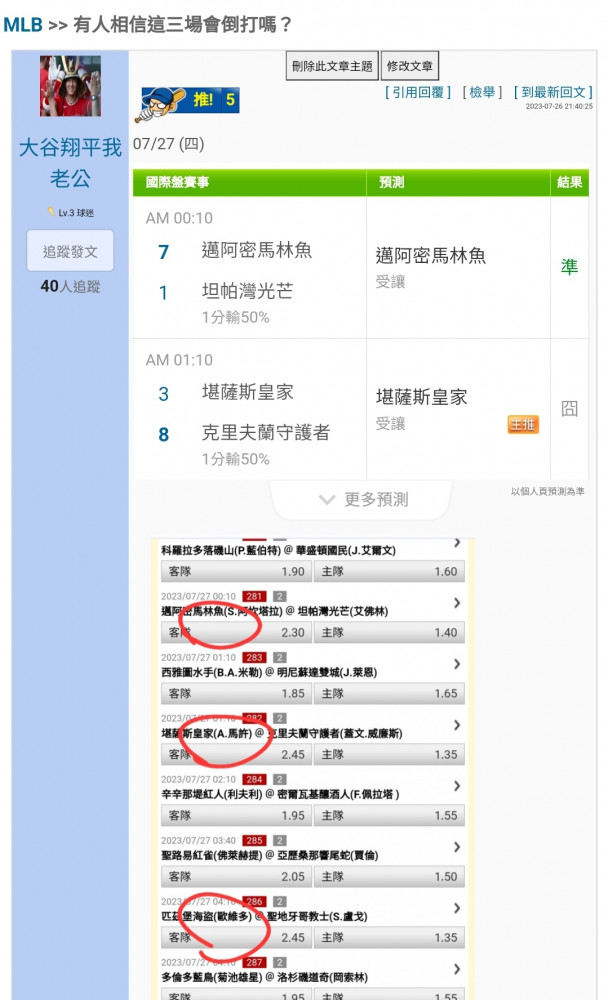Click red game number 286 badge
608x1000 pixels.
pos(255,902)
